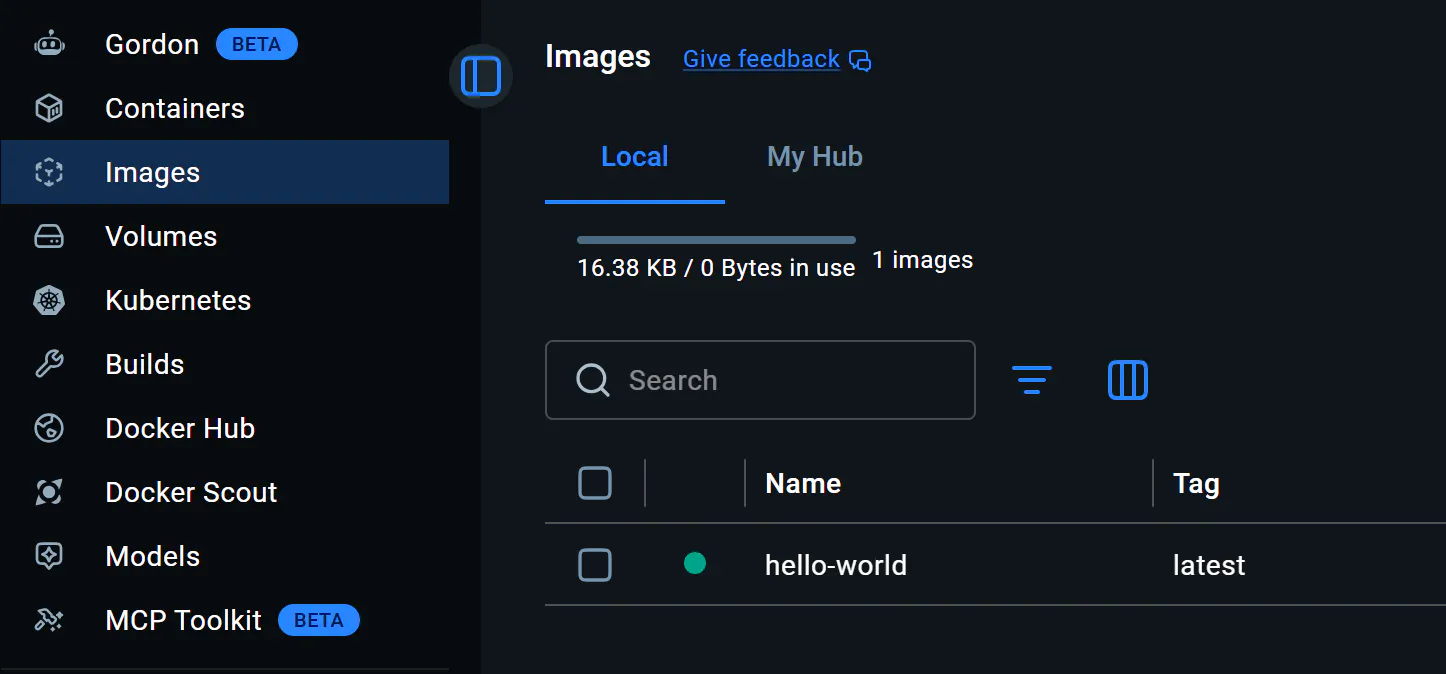1446x674 pixels.
Task: Open the hello-world image row
Action: pyautogui.click(x=995, y=565)
